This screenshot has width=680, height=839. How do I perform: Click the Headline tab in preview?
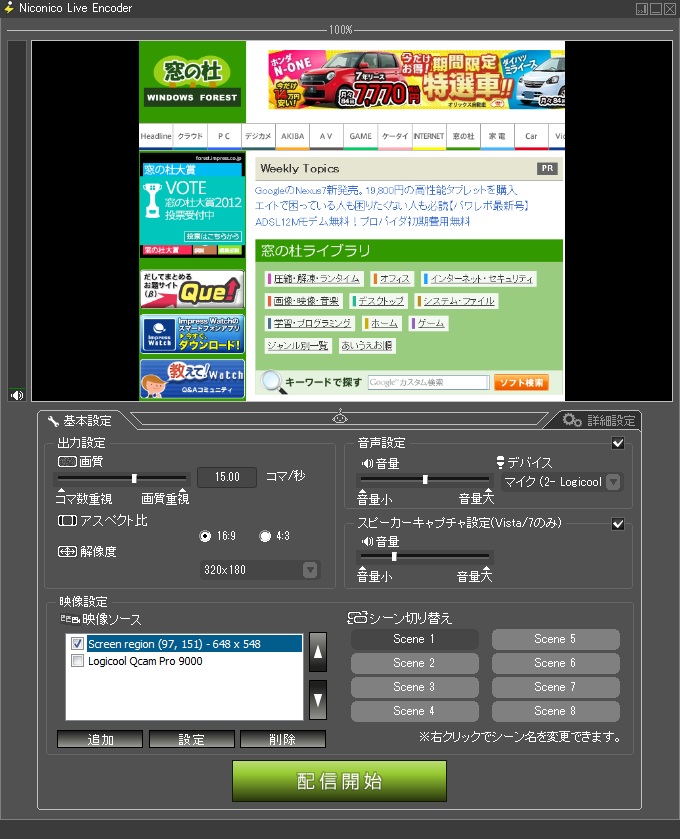click(156, 136)
